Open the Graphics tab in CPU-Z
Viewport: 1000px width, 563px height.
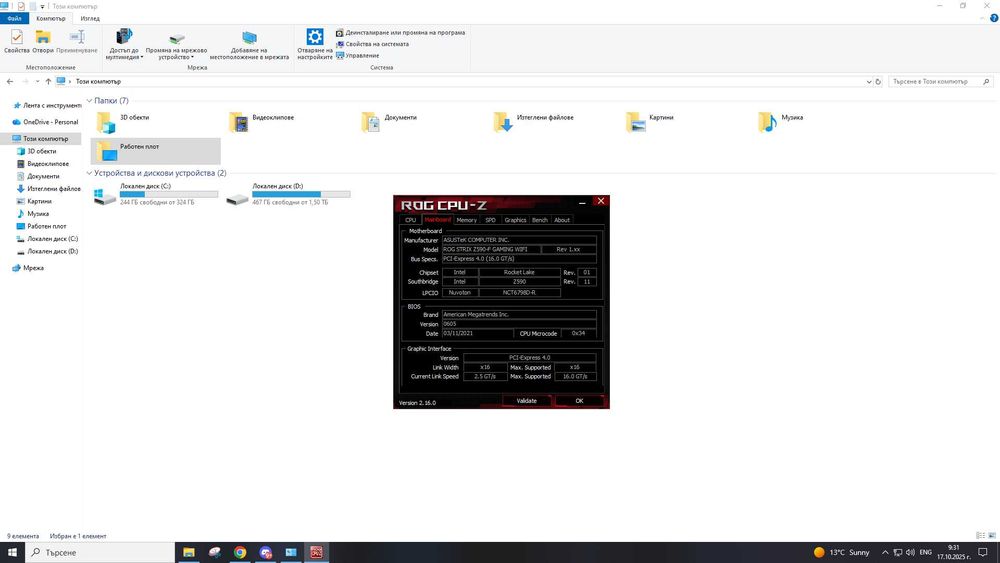(x=515, y=220)
